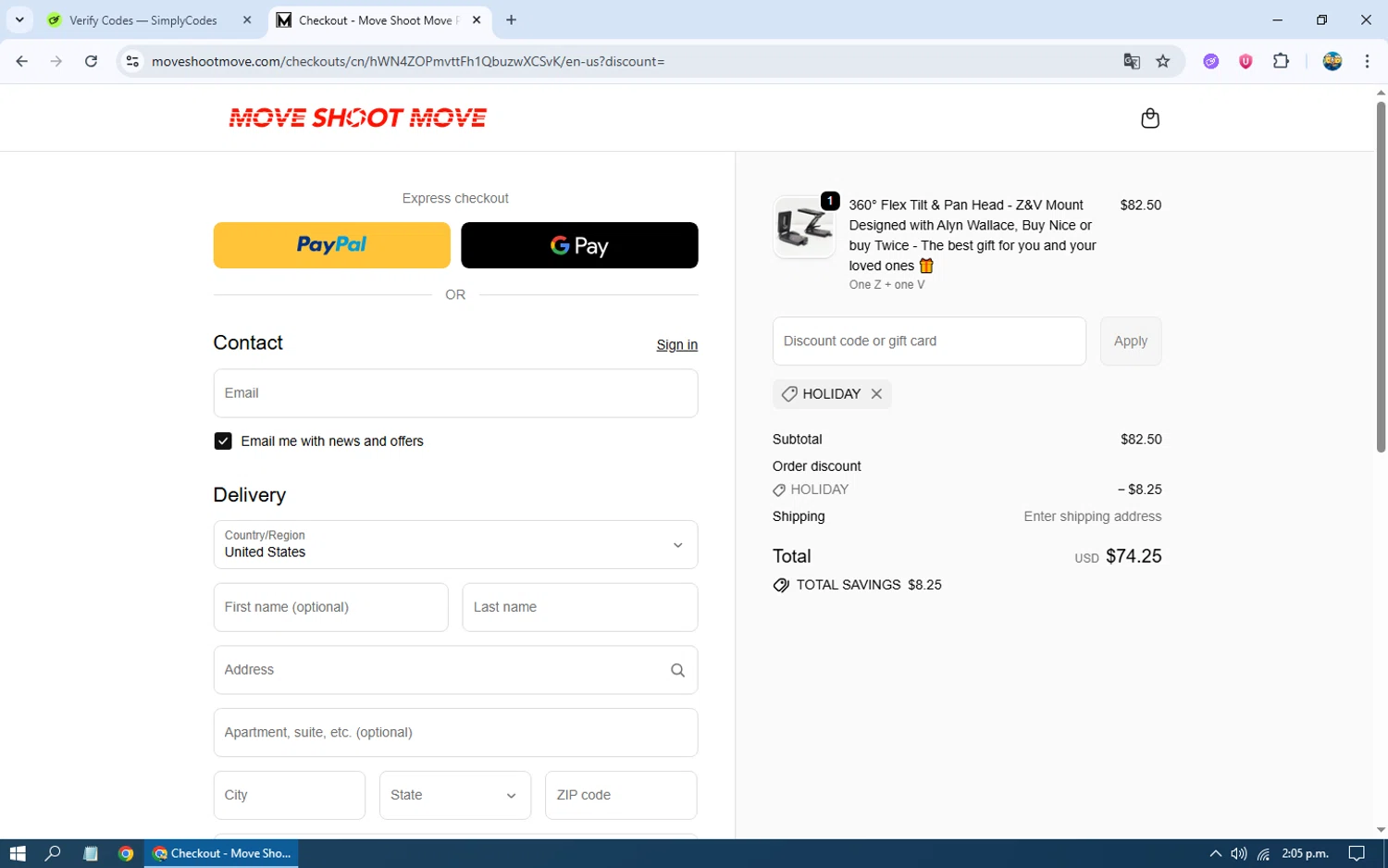Open the Chrome three-dot menu
Viewport: 1388px width, 868px height.
click(1367, 61)
